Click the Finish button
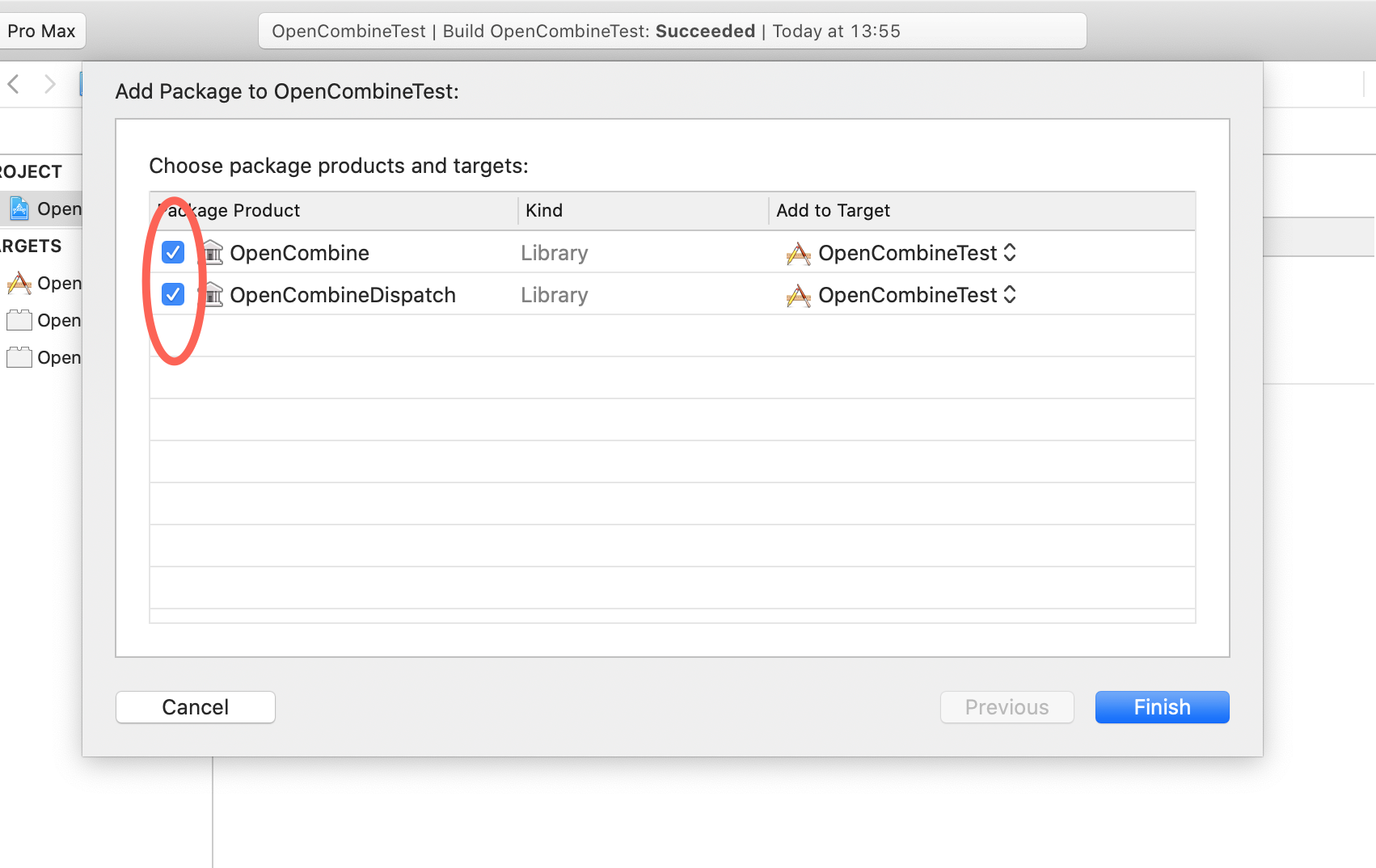1376x868 pixels. pyautogui.click(x=1162, y=706)
